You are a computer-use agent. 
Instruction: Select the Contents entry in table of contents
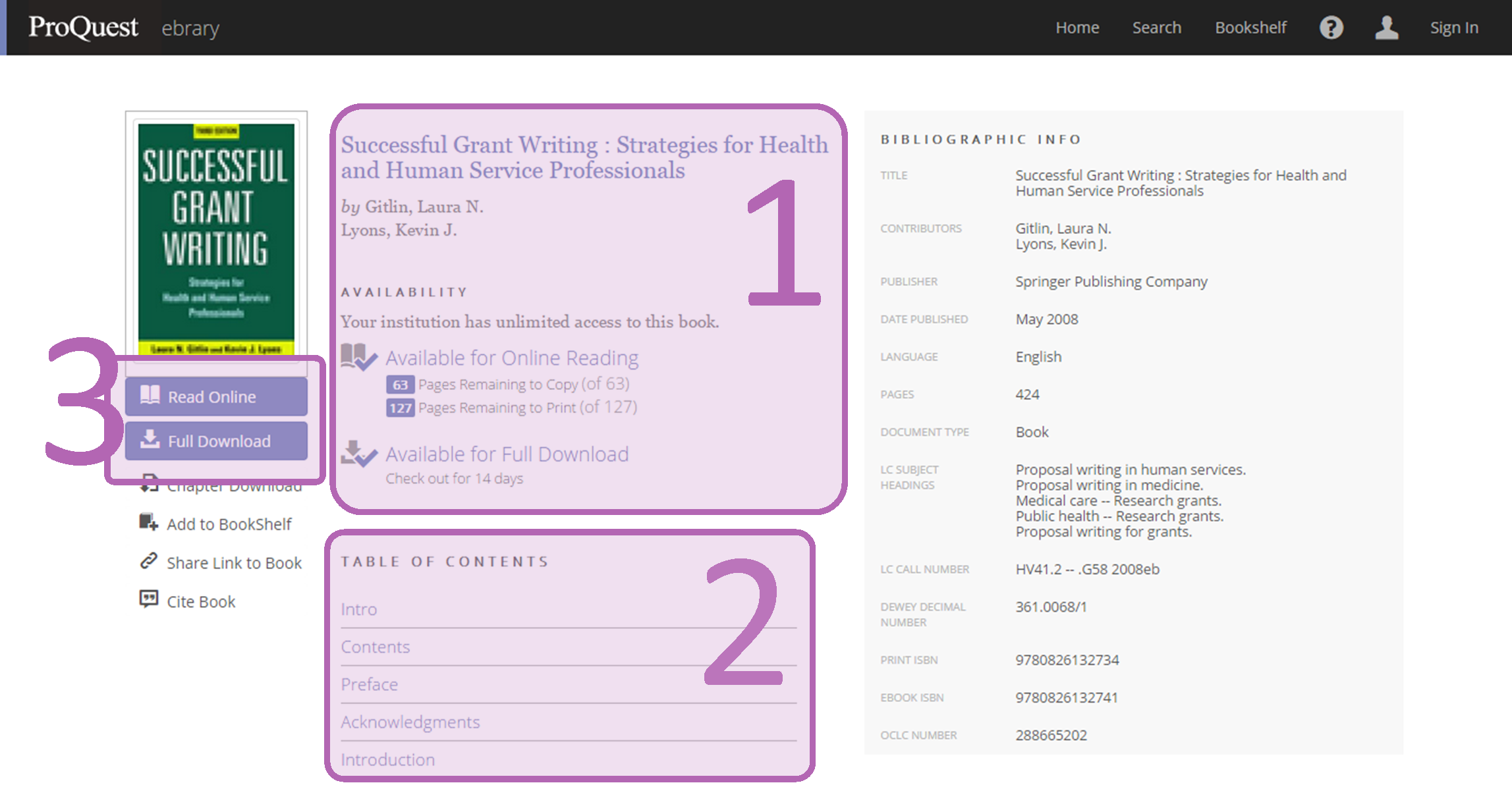coord(376,647)
